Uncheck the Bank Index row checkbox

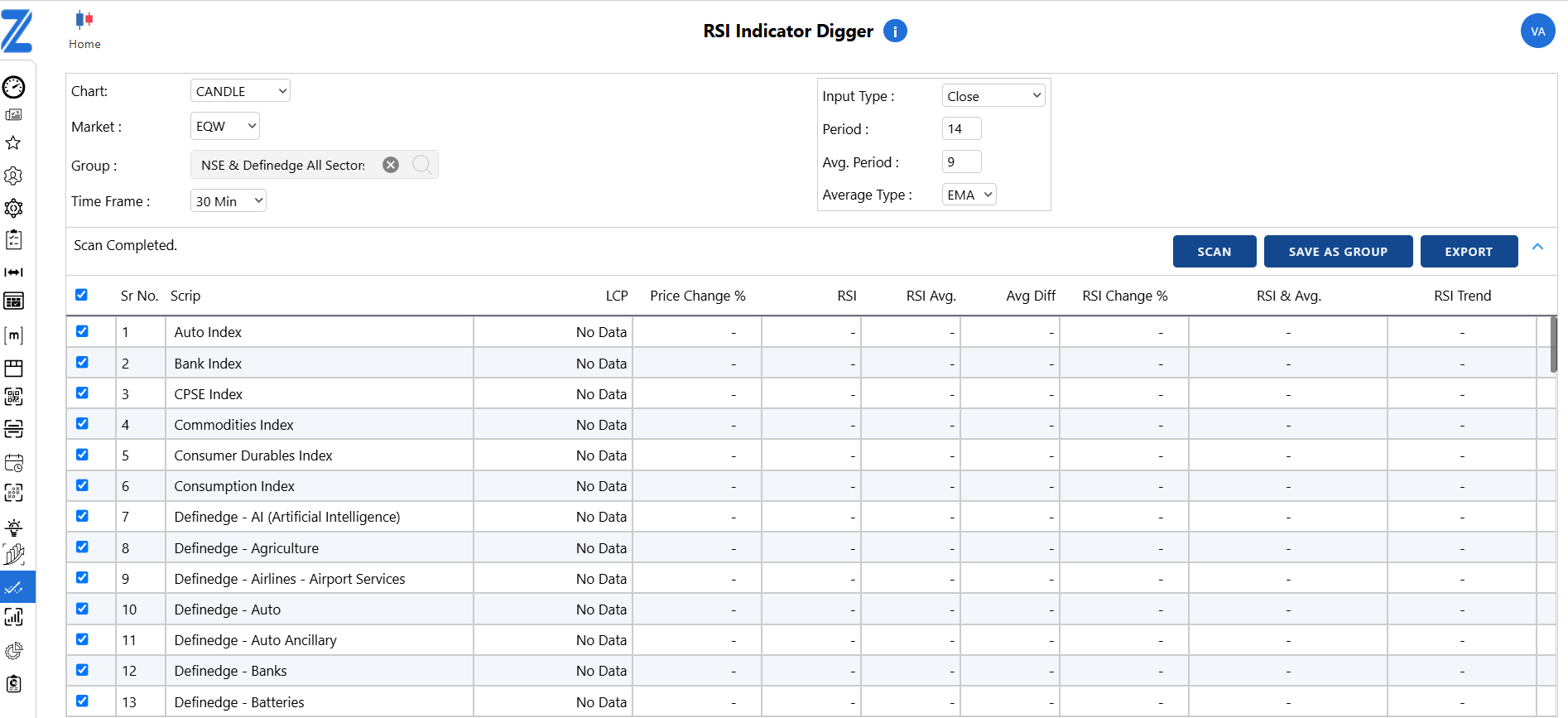coord(82,362)
